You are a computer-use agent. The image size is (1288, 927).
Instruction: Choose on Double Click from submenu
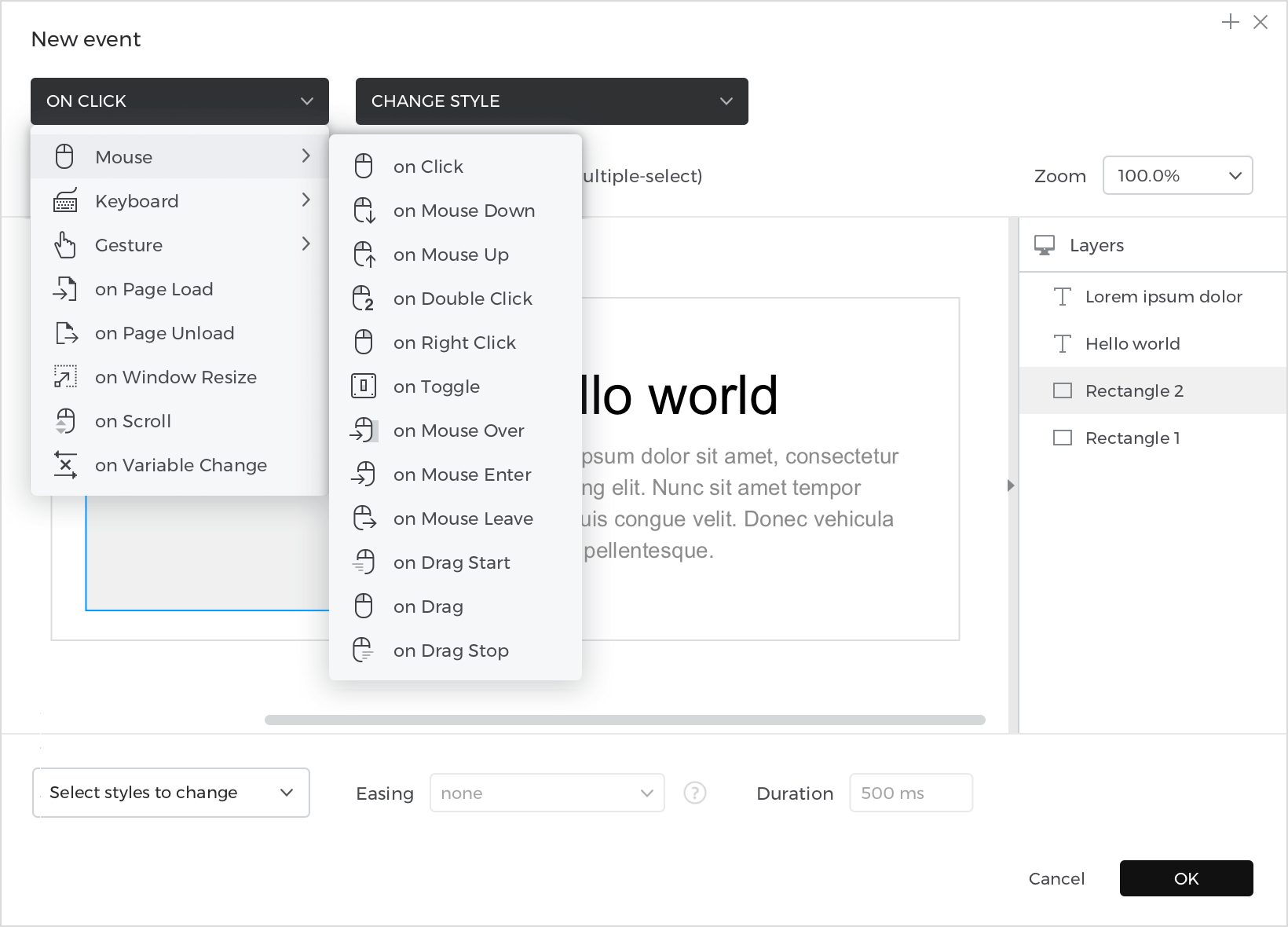pyautogui.click(x=456, y=299)
